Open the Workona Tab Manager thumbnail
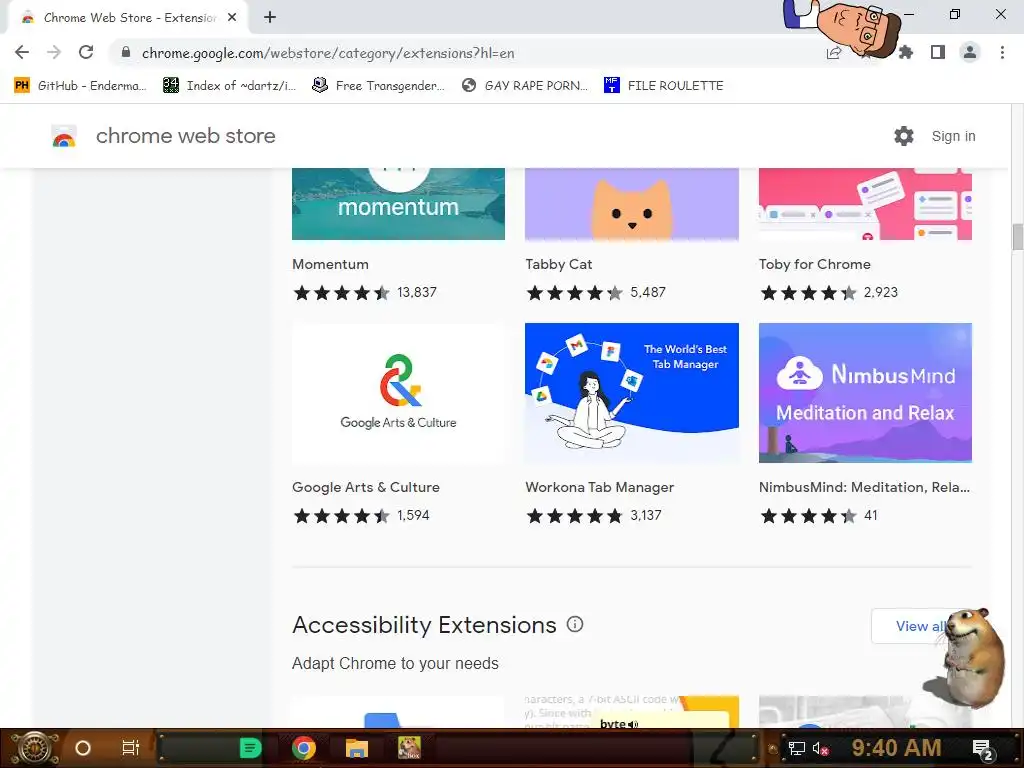The width and height of the screenshot is (1024, 768). [632, 392]
